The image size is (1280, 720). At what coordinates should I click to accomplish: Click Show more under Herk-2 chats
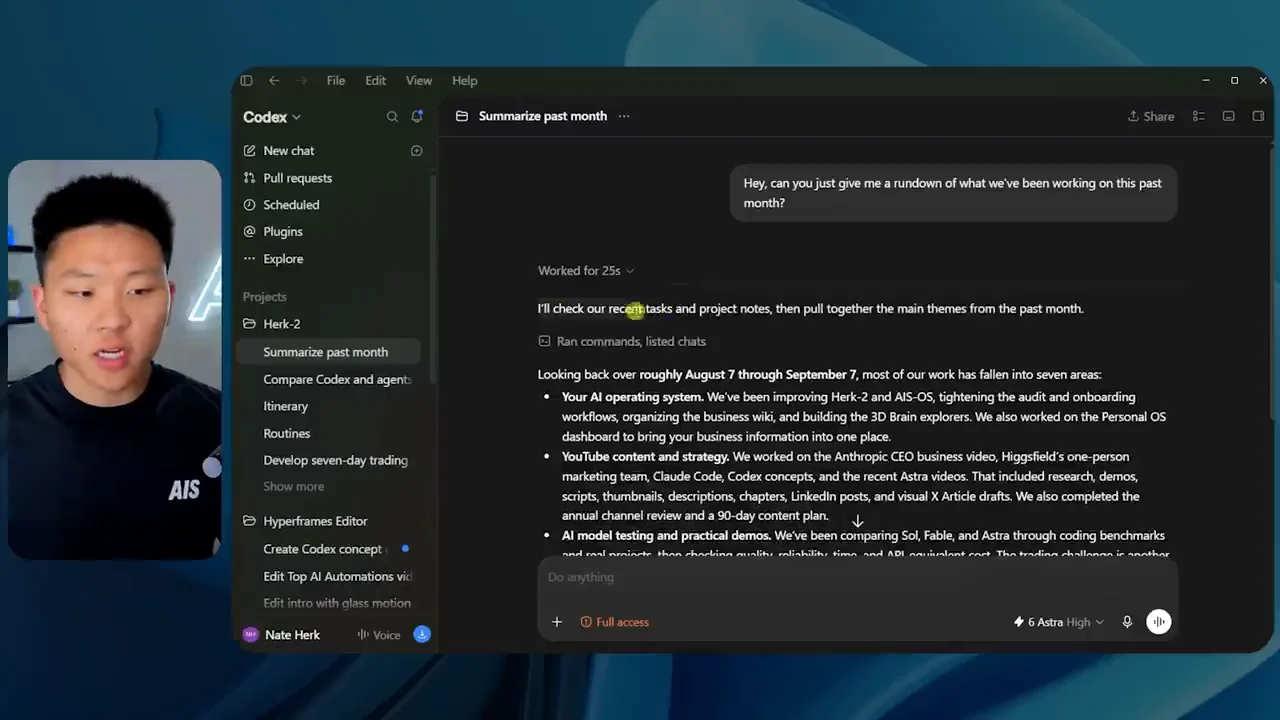pos(294,487)
